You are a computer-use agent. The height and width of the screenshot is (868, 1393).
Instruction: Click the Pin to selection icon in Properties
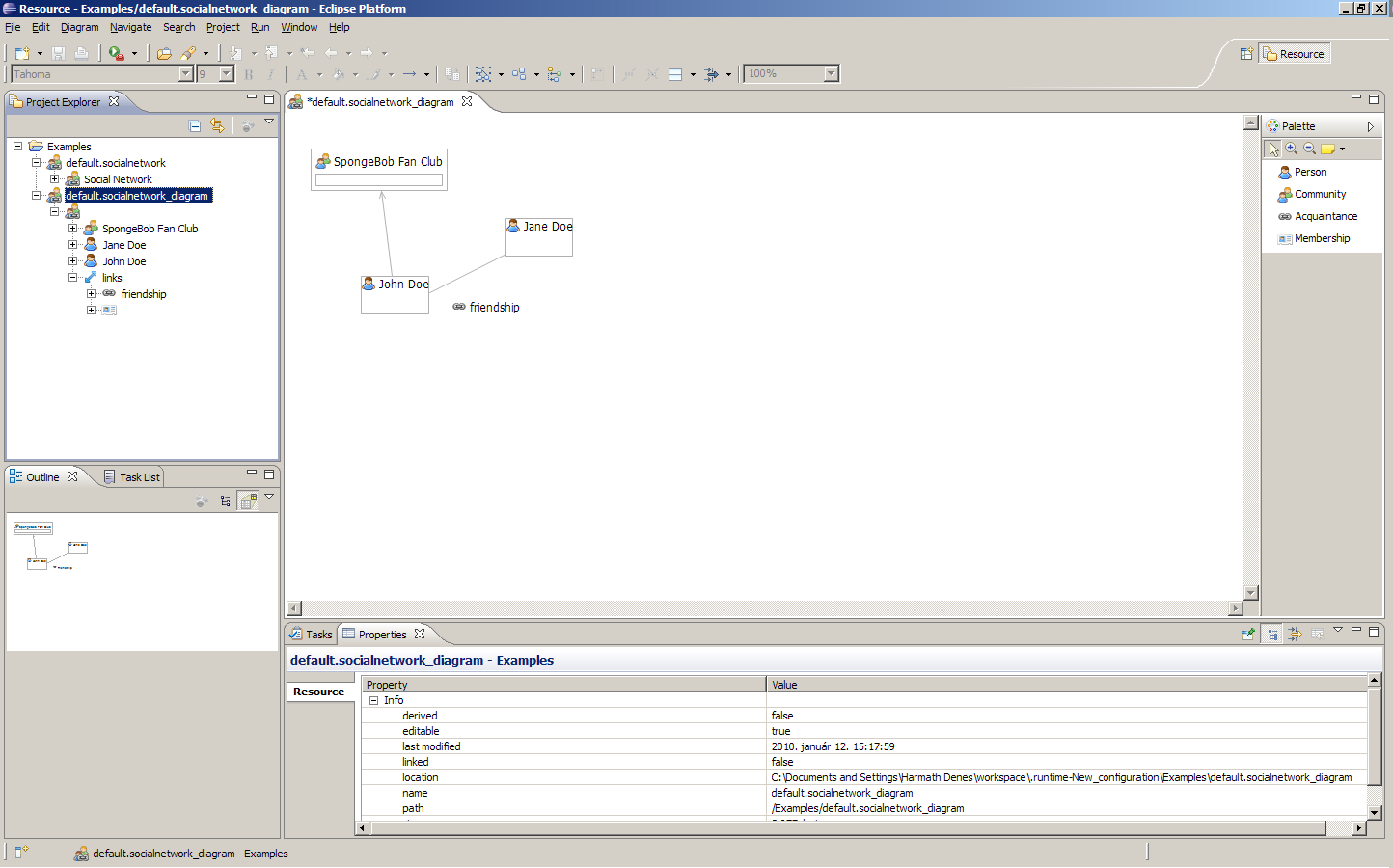click(x=1248, y=634)
